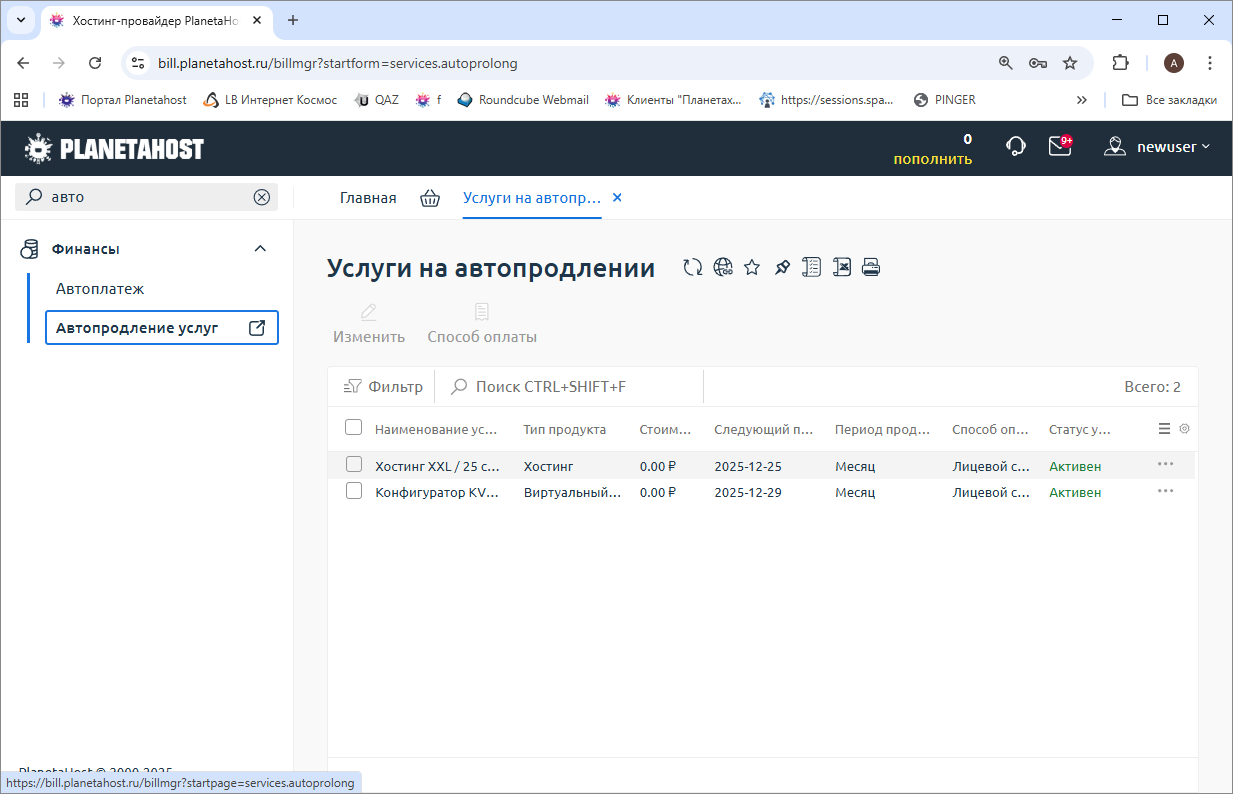
Task: Open the Фильтр button
Action: pos(383,387)
